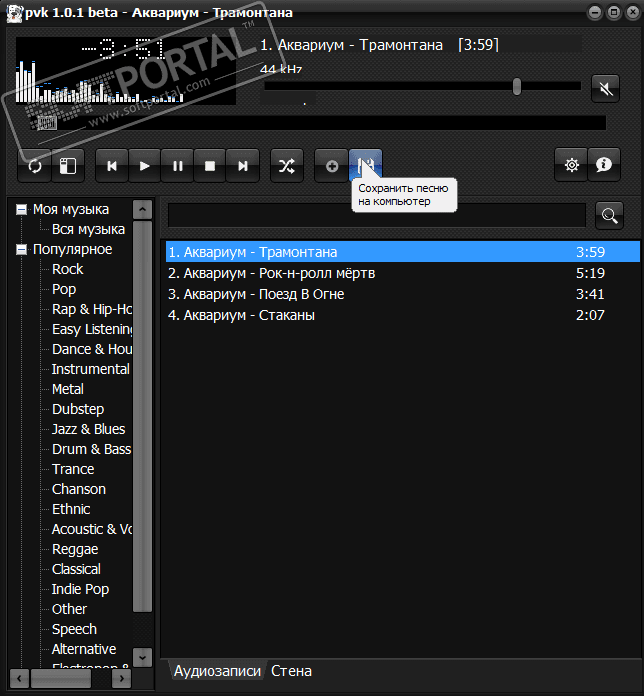Click the horizontal scroll-left arrow
The image size is (644, 696).
click(19, 678)
